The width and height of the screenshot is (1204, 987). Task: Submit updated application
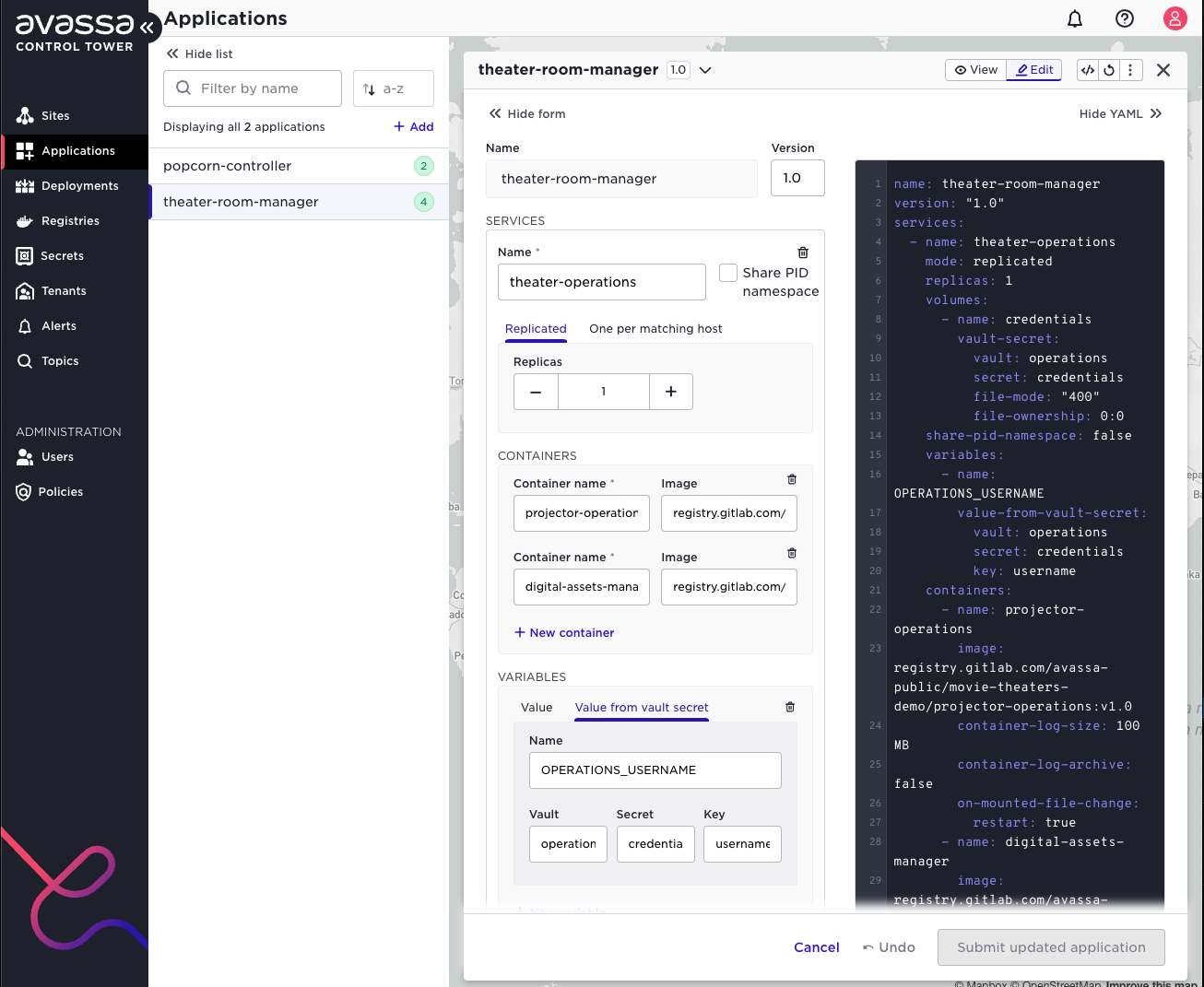click(x=1051, y=947)
